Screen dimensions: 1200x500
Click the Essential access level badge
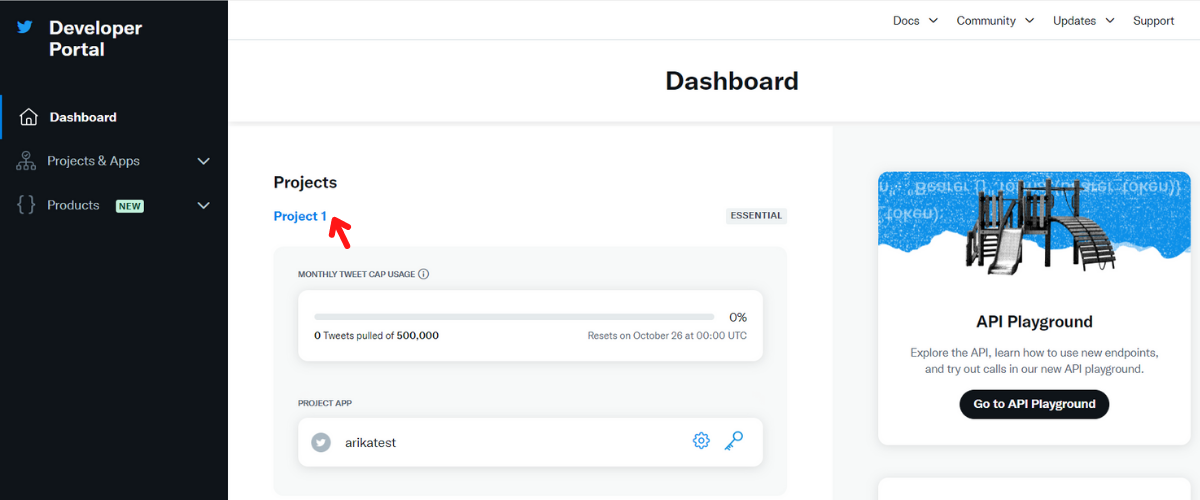pos(756,216)
